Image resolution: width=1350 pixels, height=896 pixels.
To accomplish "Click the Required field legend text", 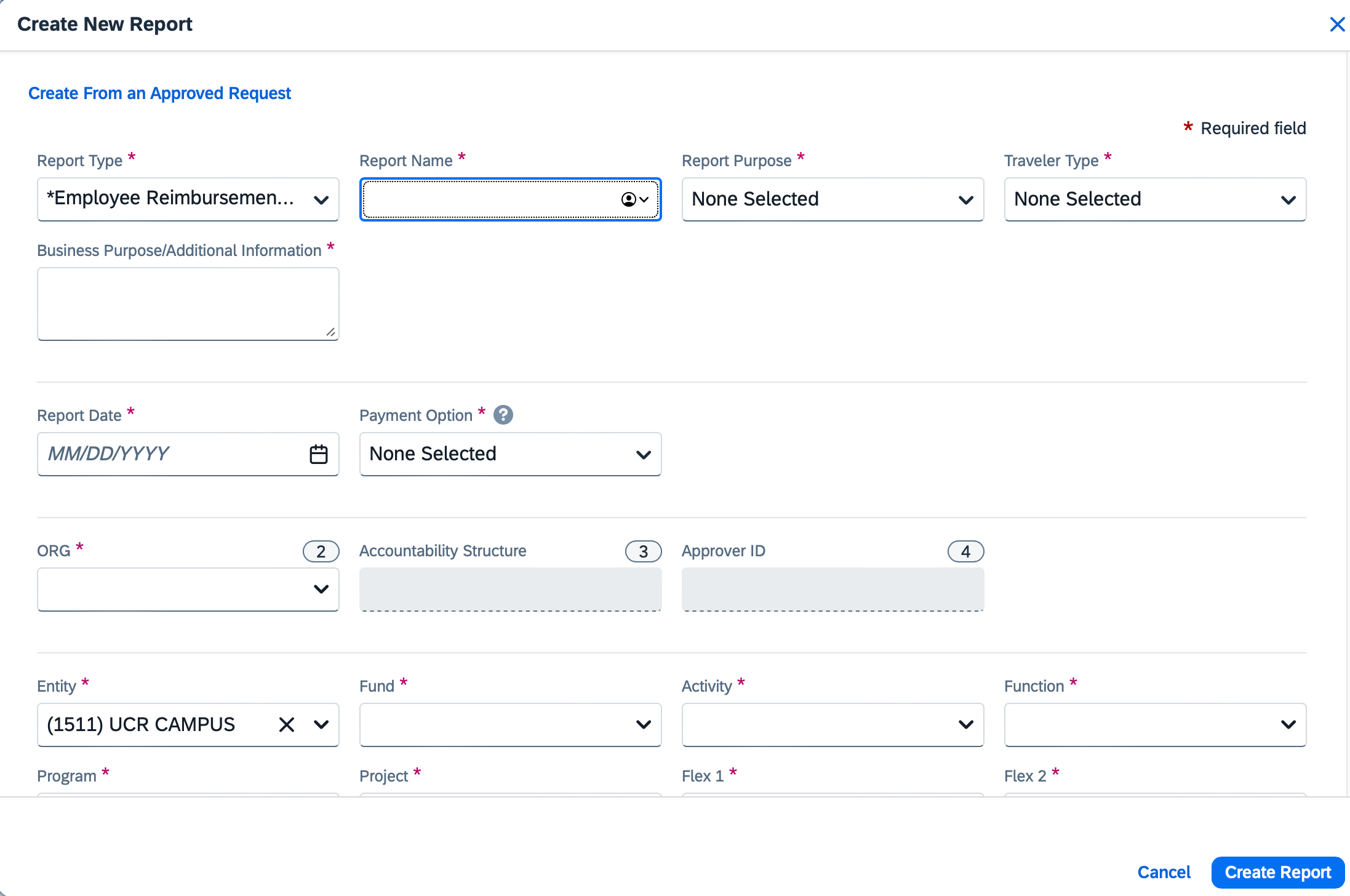I will pos(1253,128).
